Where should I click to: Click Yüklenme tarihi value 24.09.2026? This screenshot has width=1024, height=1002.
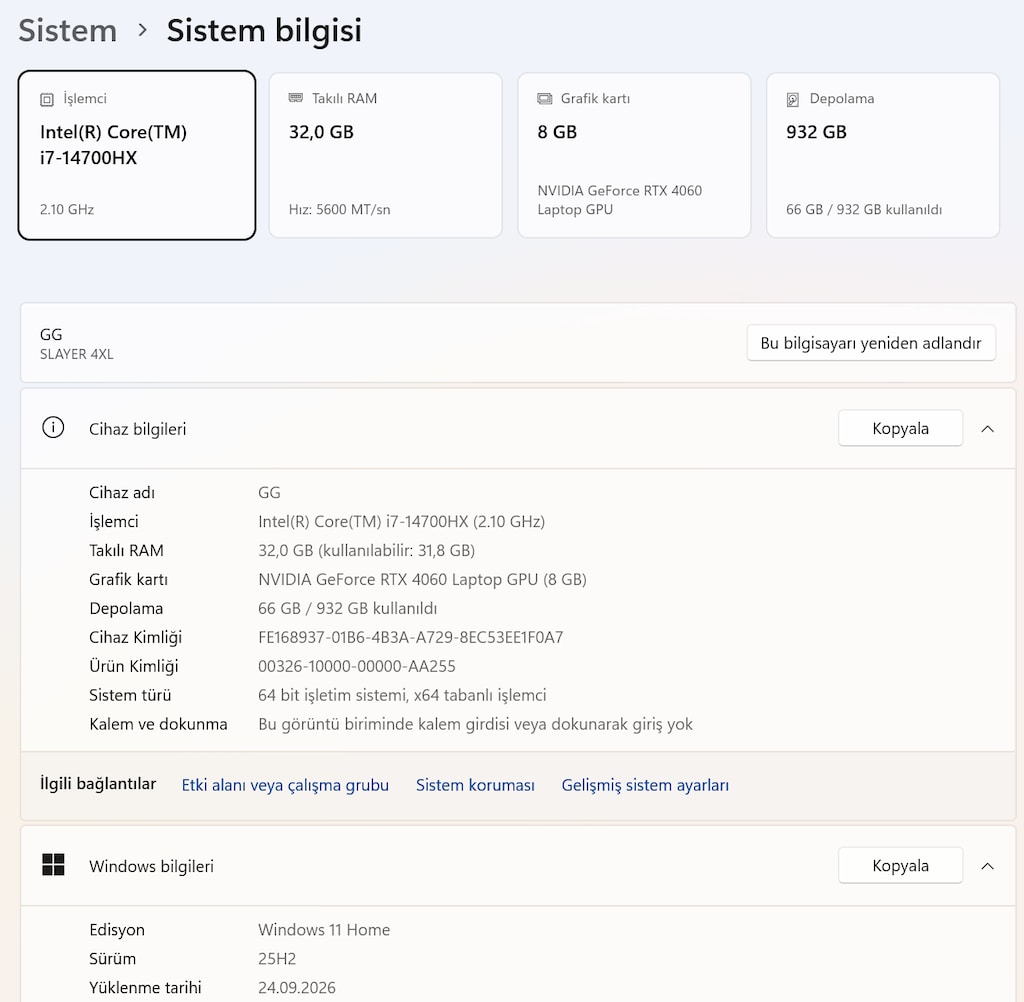[x=296, y=988]
